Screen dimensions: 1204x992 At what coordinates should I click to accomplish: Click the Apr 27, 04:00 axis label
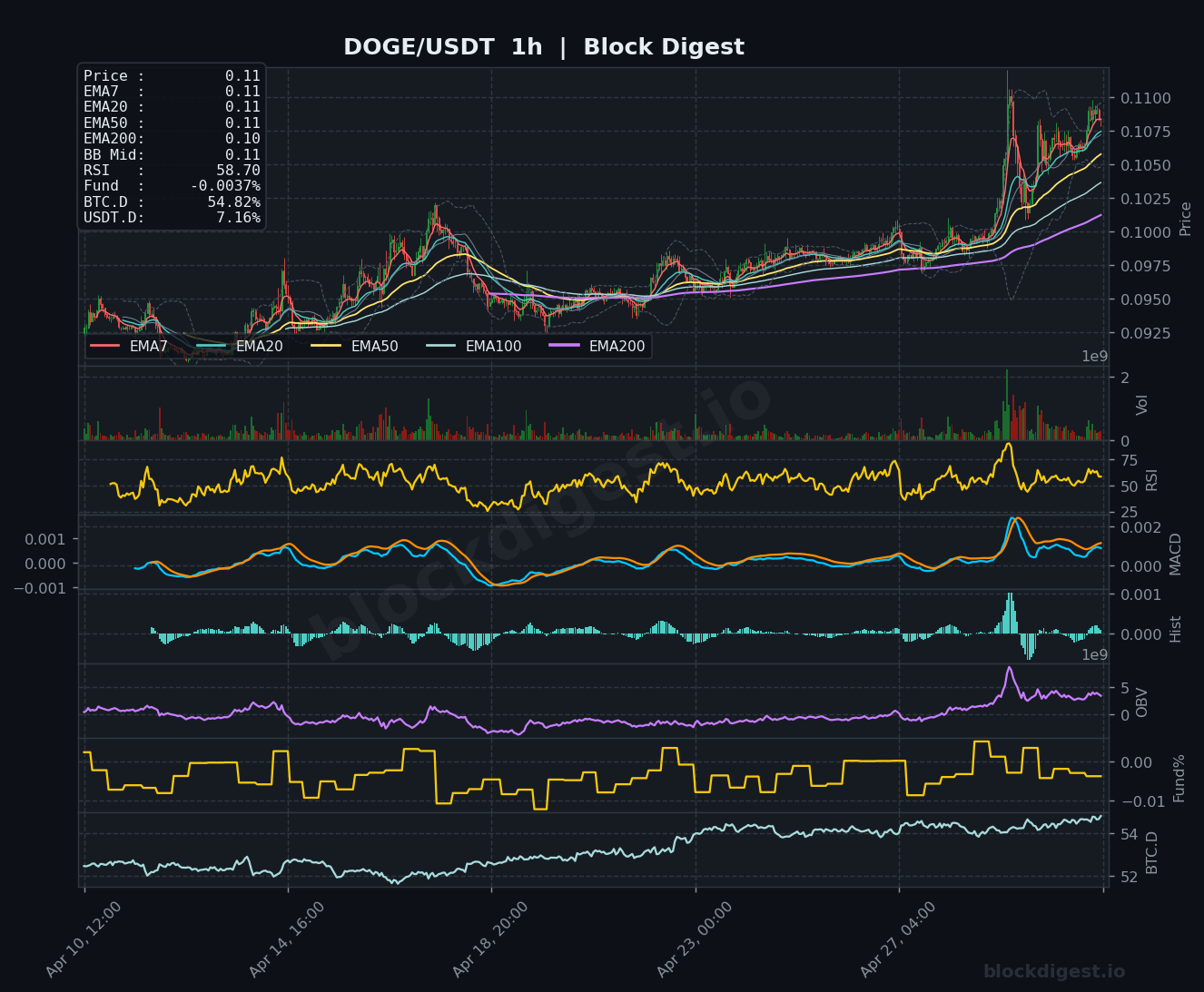898,939
